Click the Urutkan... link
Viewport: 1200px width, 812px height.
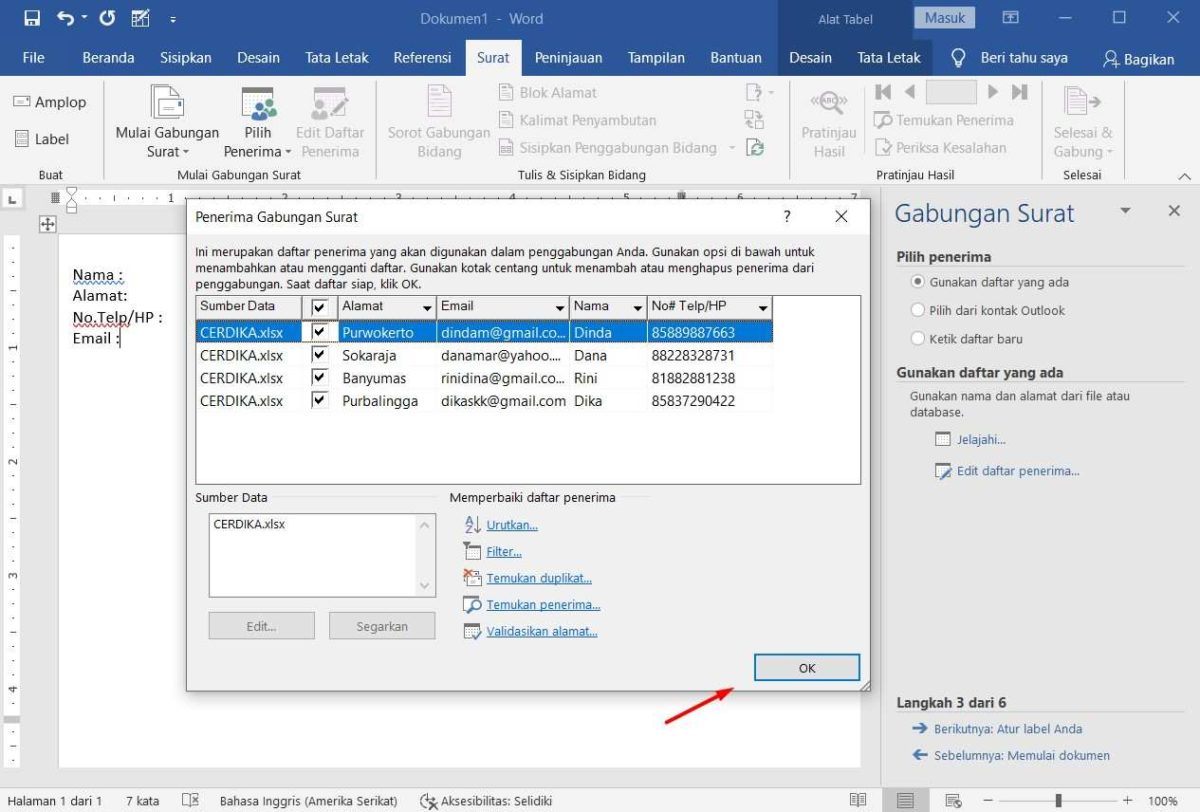click(x=512, y=525)
